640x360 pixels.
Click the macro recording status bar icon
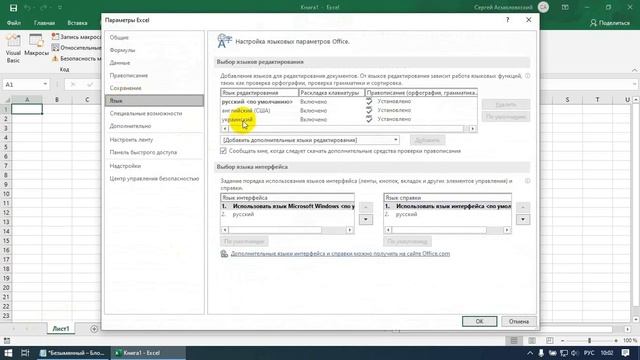click(7, 340)
